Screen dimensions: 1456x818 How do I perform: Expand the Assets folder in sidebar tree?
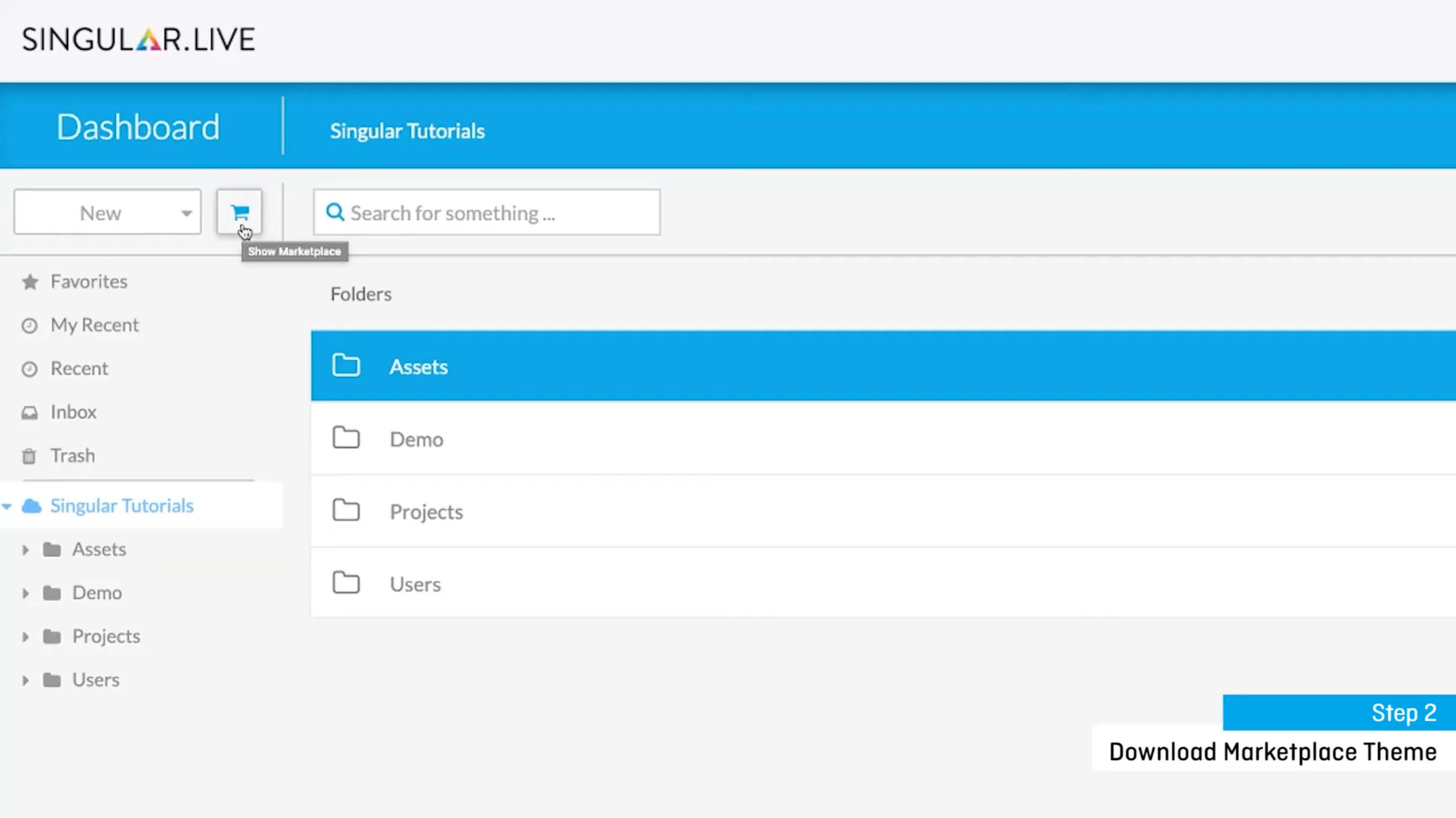pos(26,549)
